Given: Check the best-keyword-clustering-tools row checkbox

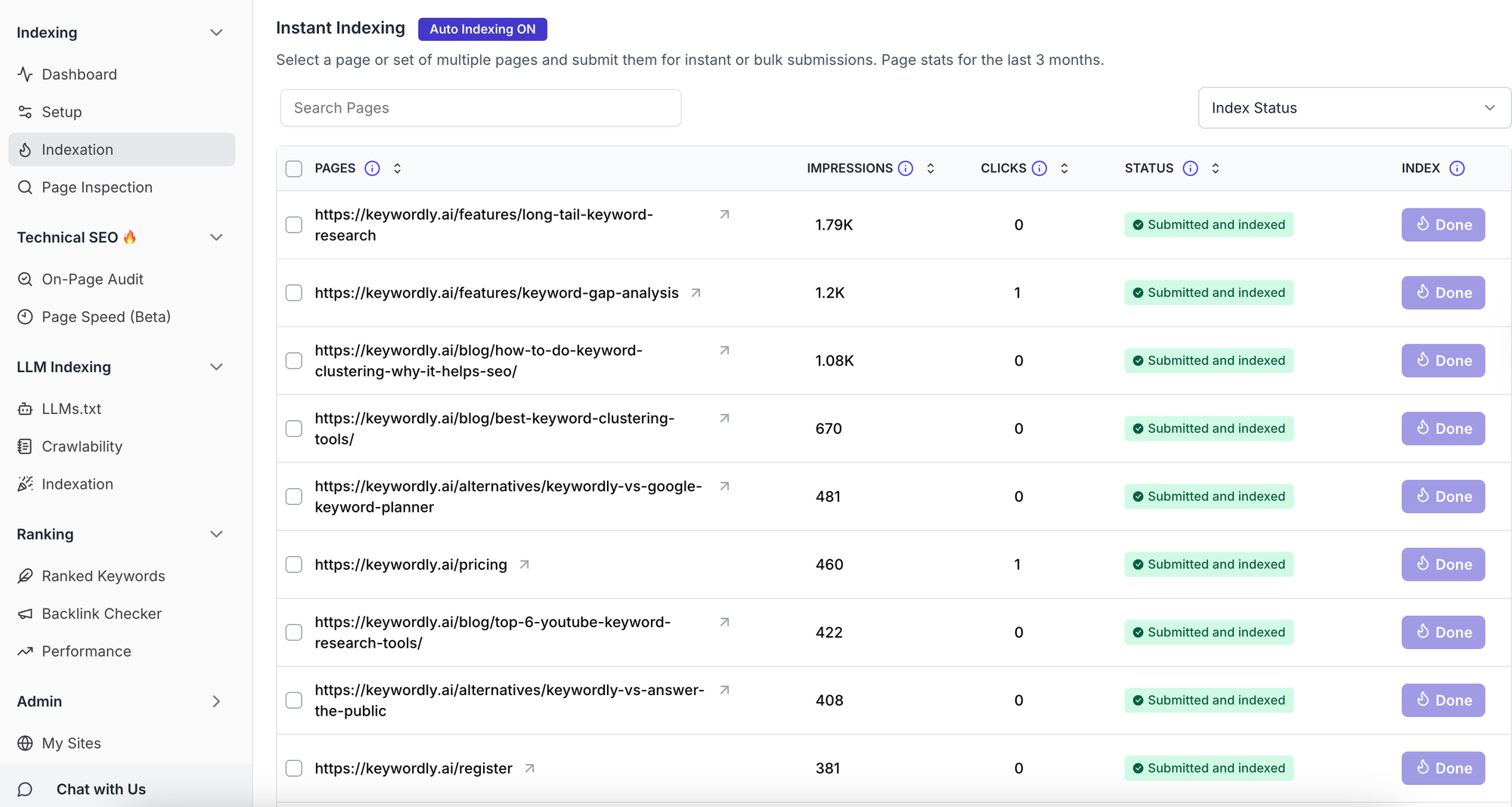Looking at the screenshot, I should [294, 429].
